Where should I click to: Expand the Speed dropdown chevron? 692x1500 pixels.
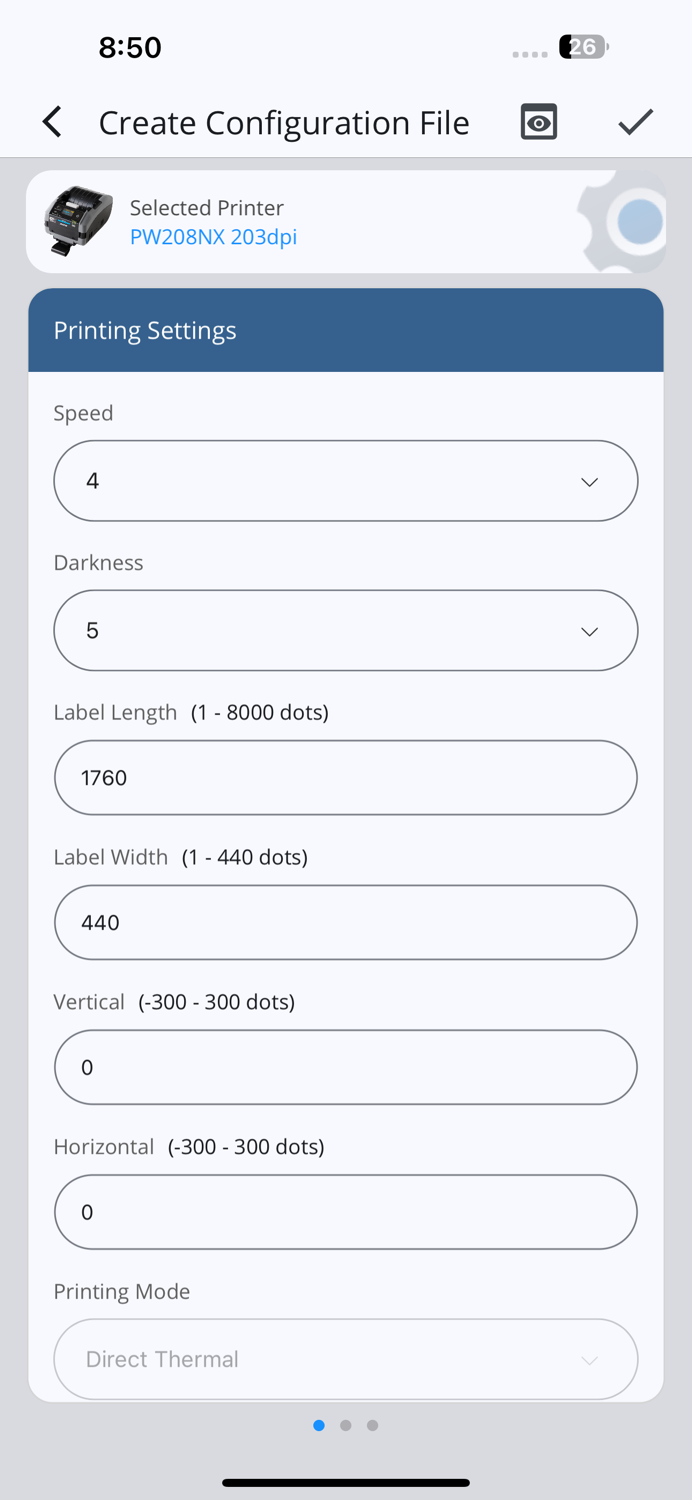[589, 482]
